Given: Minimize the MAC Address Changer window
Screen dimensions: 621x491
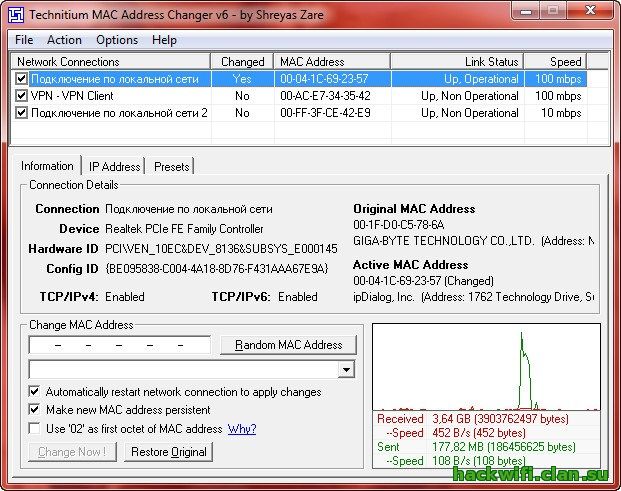Looking at the screenshot, I should tap(525, 10).
